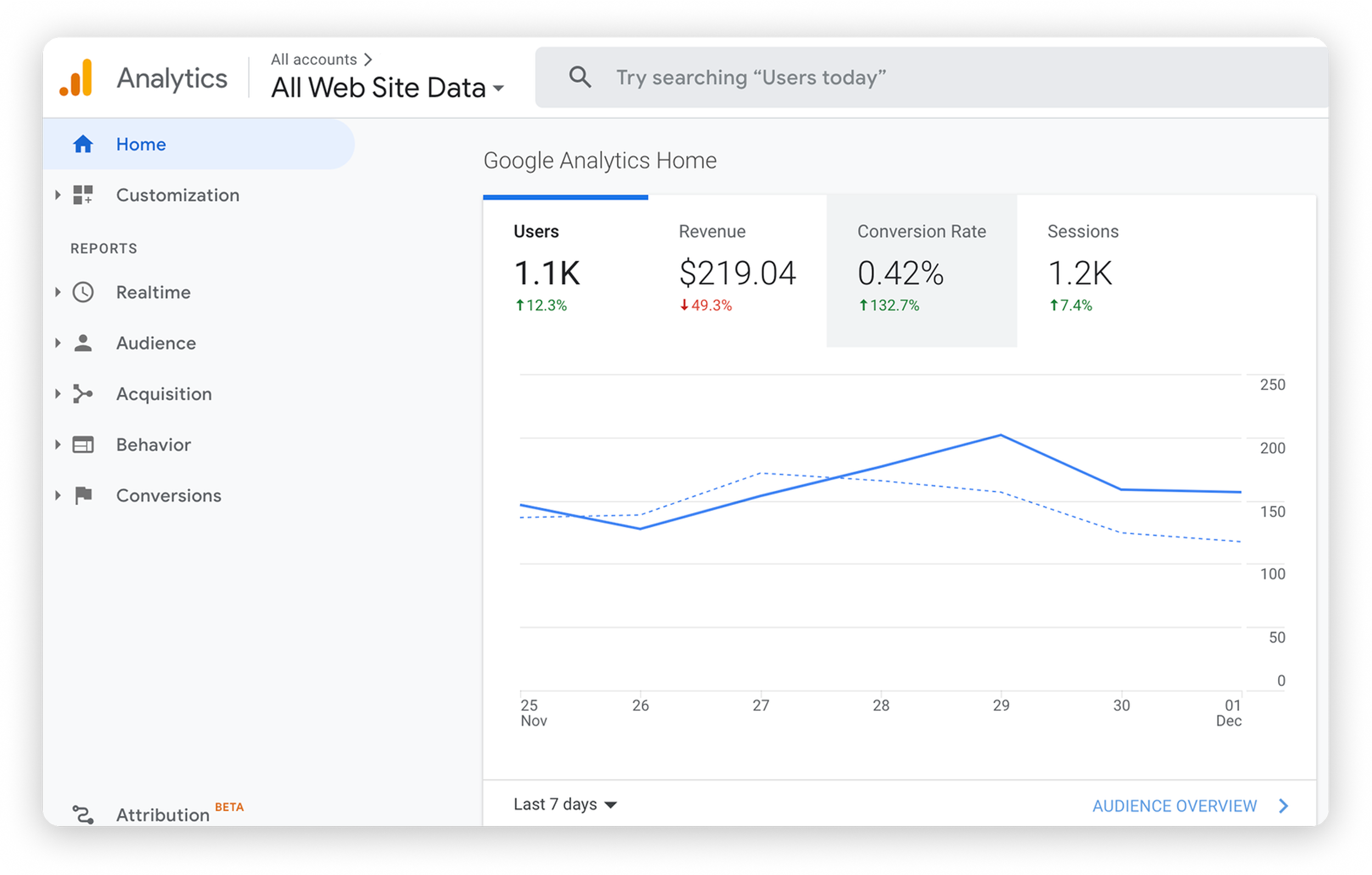Expand the Conversions reports arrow
Image resolution: width=1372 pixels, height=875 pixels.
click(x=58, y=495)
